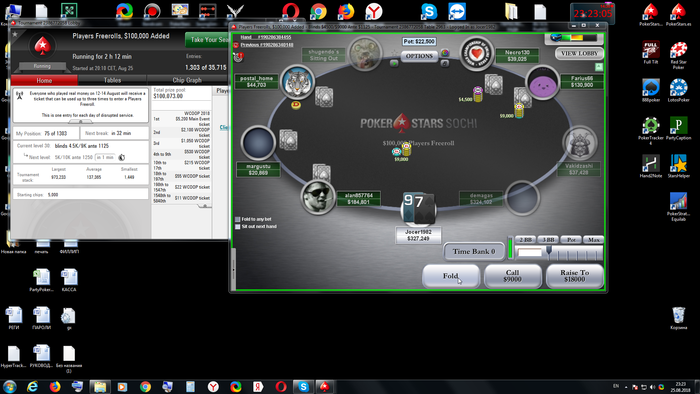Click the bet amount input field
Image resolution: width=700 pixels, height=394 pixels.
[x=529, y=253]
